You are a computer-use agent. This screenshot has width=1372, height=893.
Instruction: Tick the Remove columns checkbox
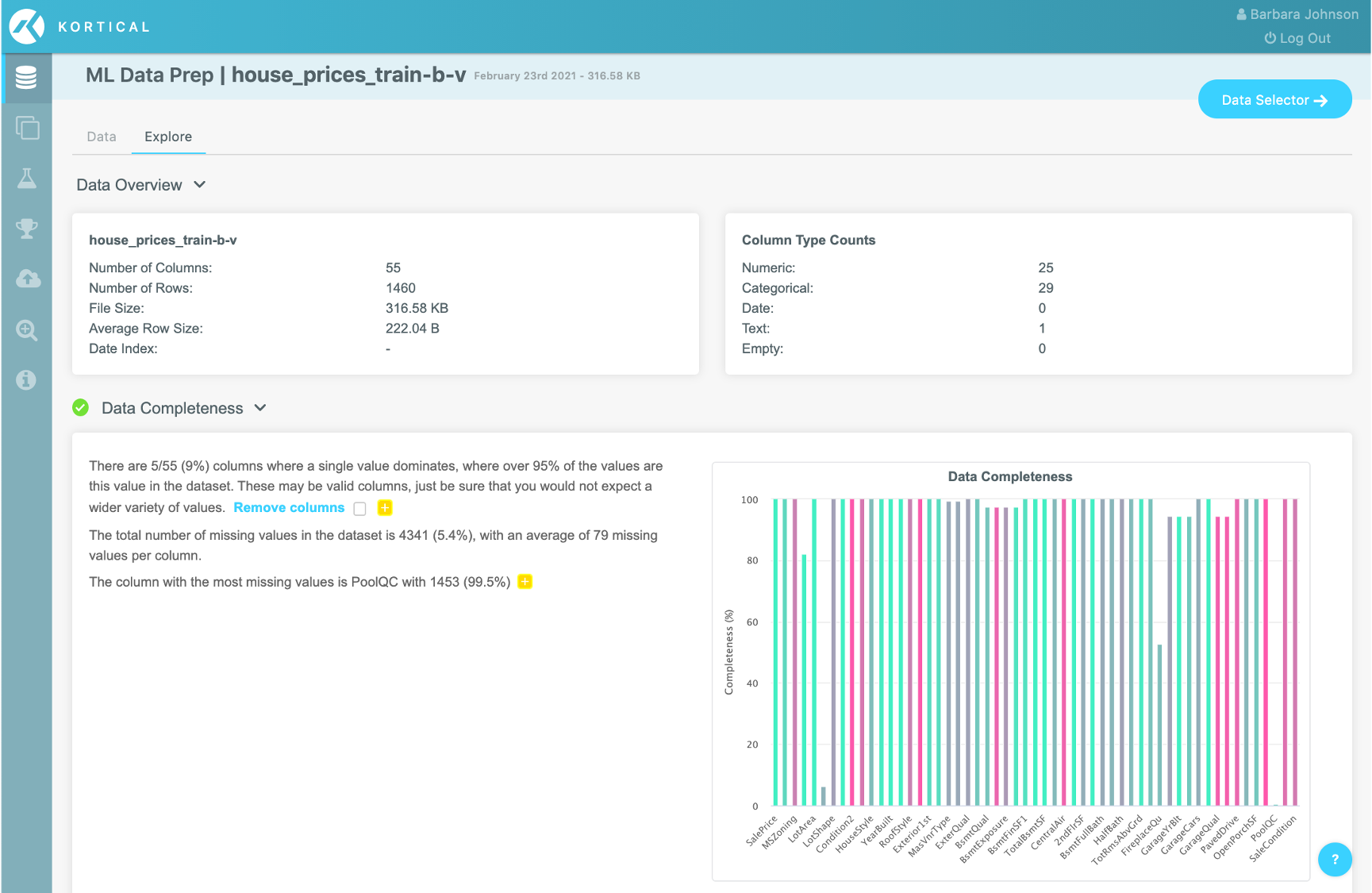[x=360, y=509]
